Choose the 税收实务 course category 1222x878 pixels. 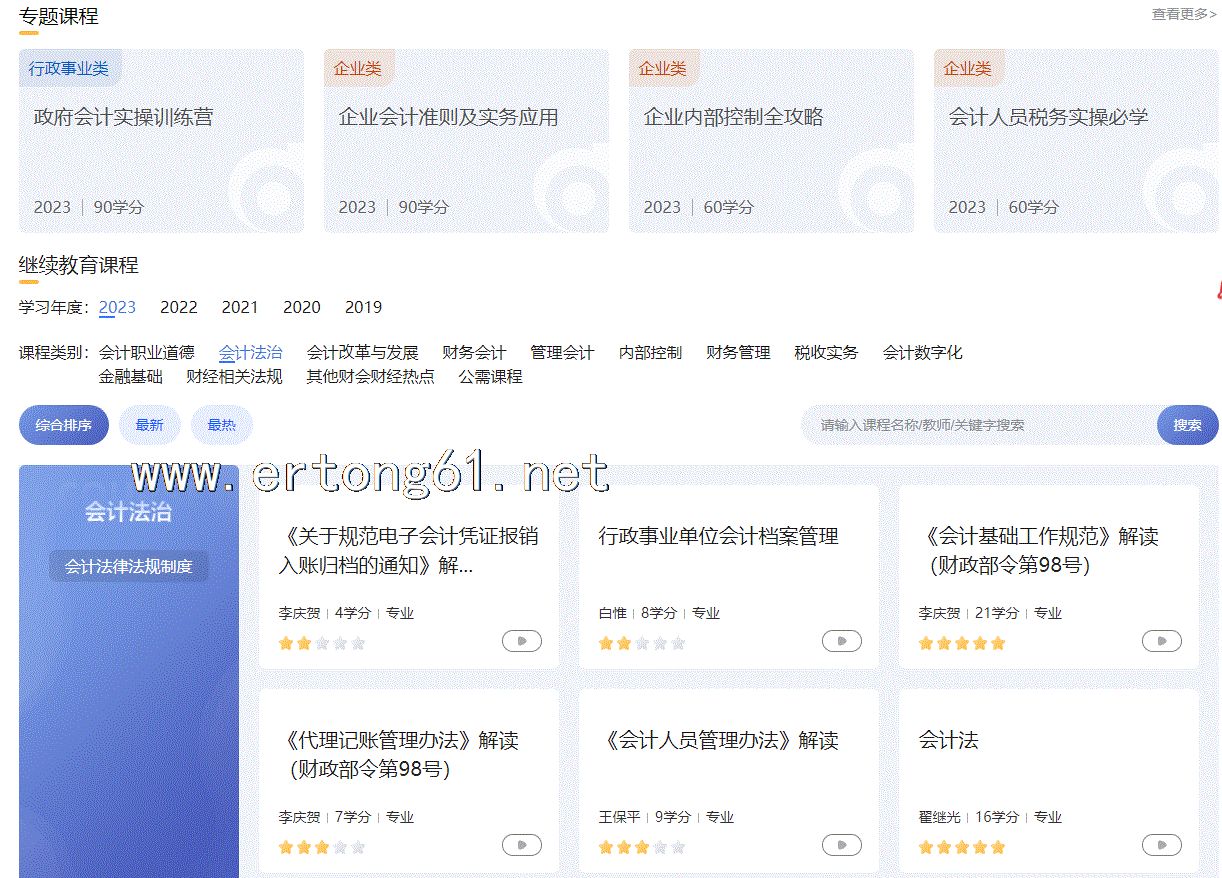pyautogui.click(x=826, y=352)
